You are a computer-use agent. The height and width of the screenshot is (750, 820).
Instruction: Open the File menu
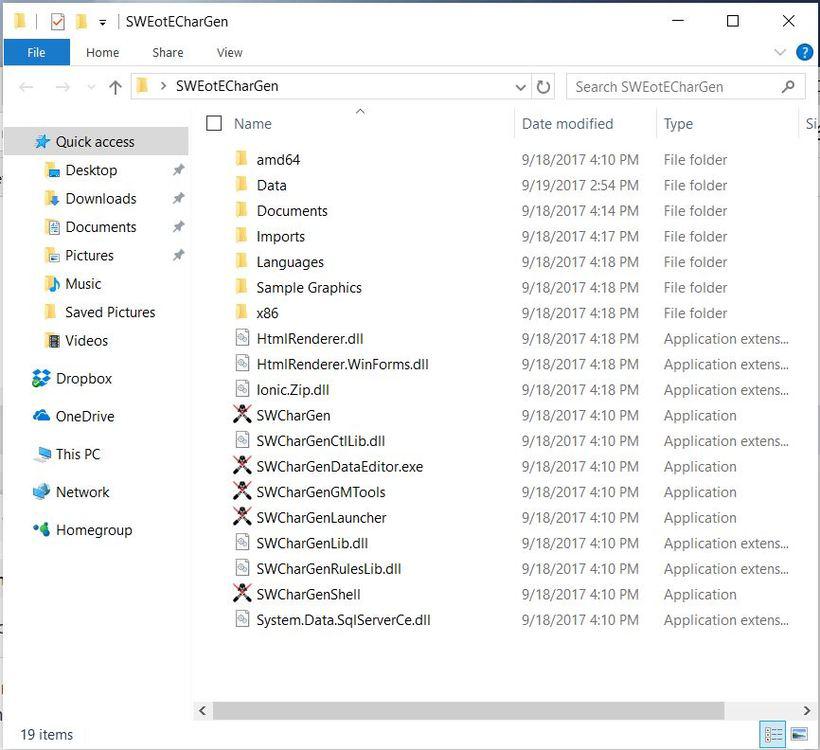coord(36,52)
